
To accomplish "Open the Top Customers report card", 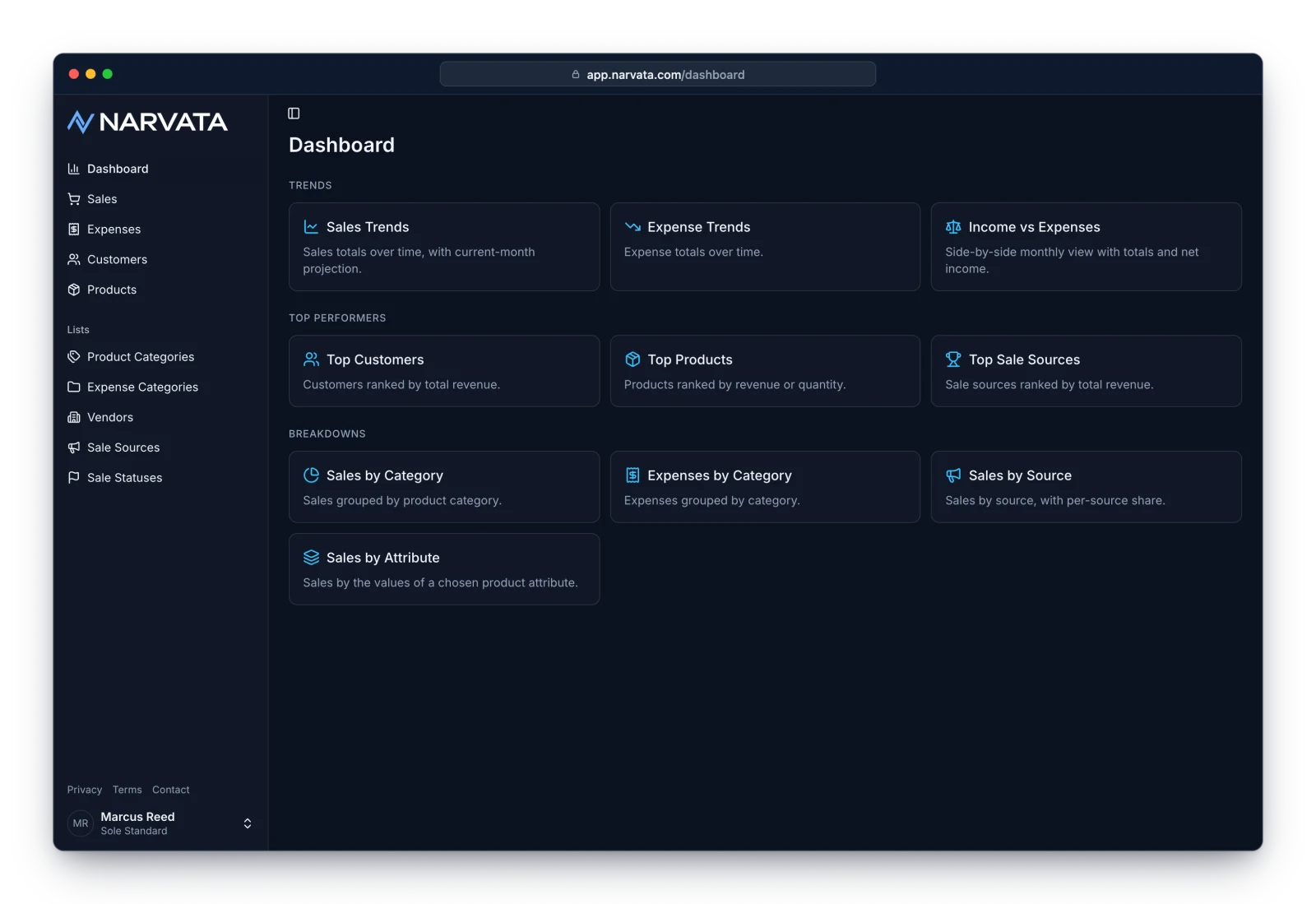I will (444, 371).
